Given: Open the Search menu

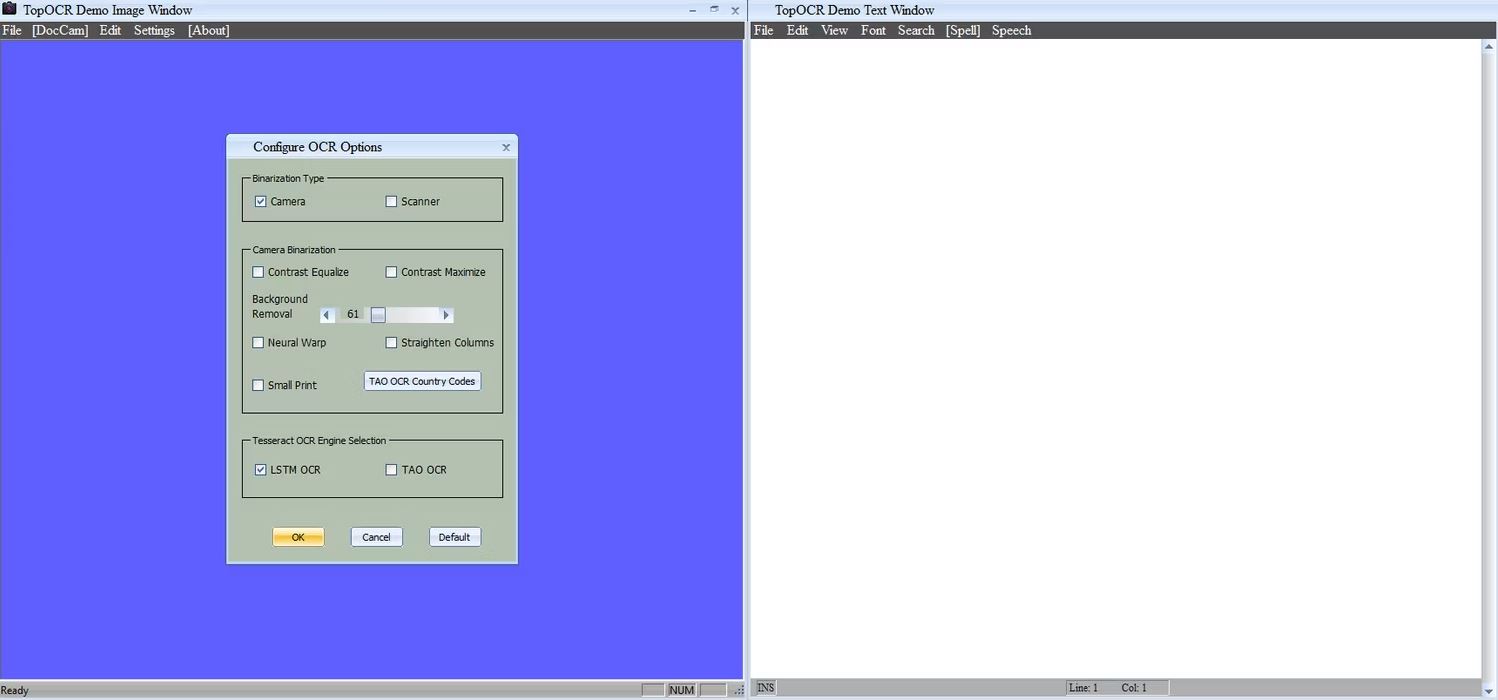Looking at the screenshot, I should (916, 30).
